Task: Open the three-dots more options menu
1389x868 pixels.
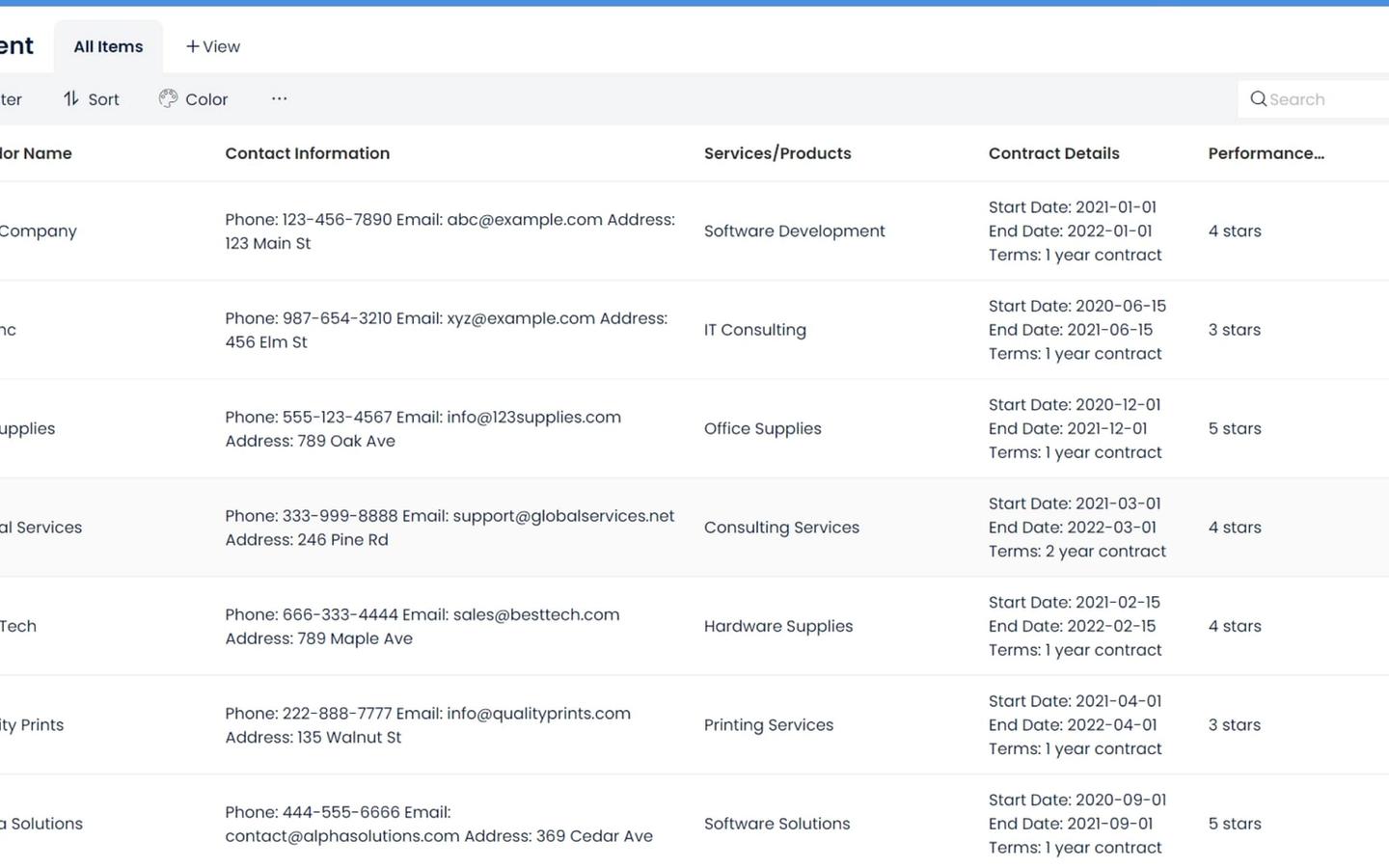Action: (x=279, y=98)
